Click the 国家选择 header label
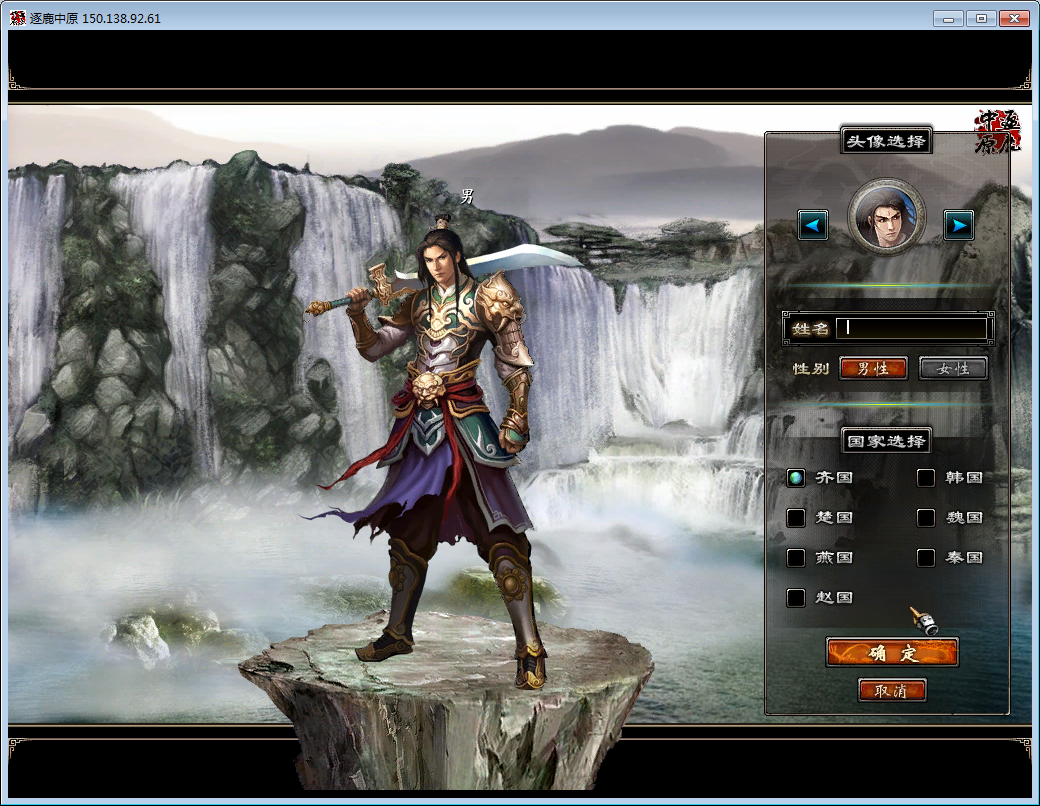Screen dimensions: 1040x806 [886, 441]
